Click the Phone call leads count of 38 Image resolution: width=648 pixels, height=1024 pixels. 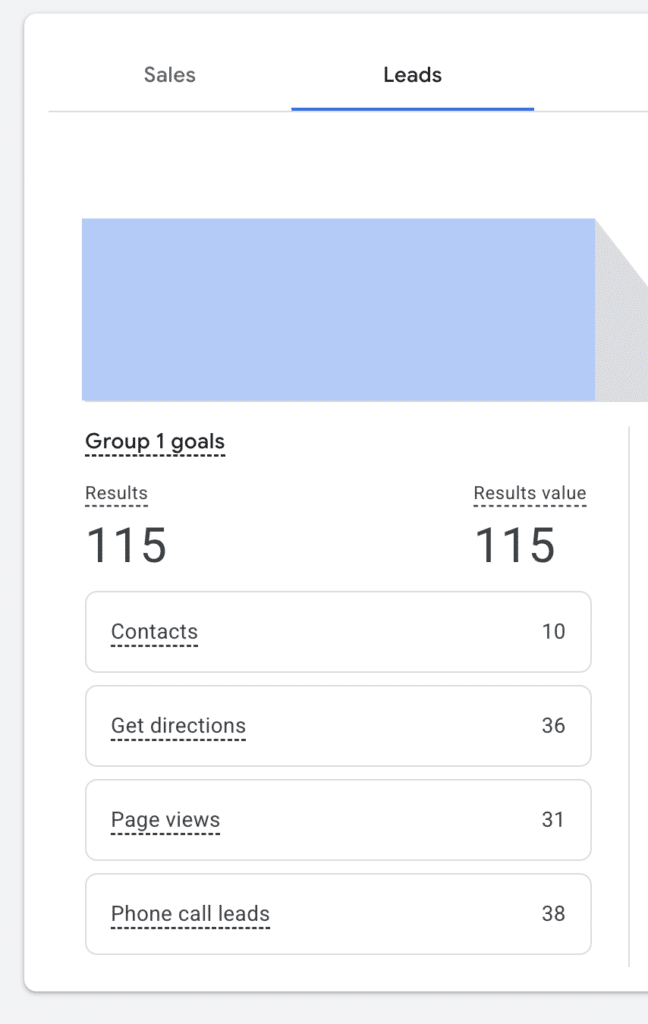(553, 914)
